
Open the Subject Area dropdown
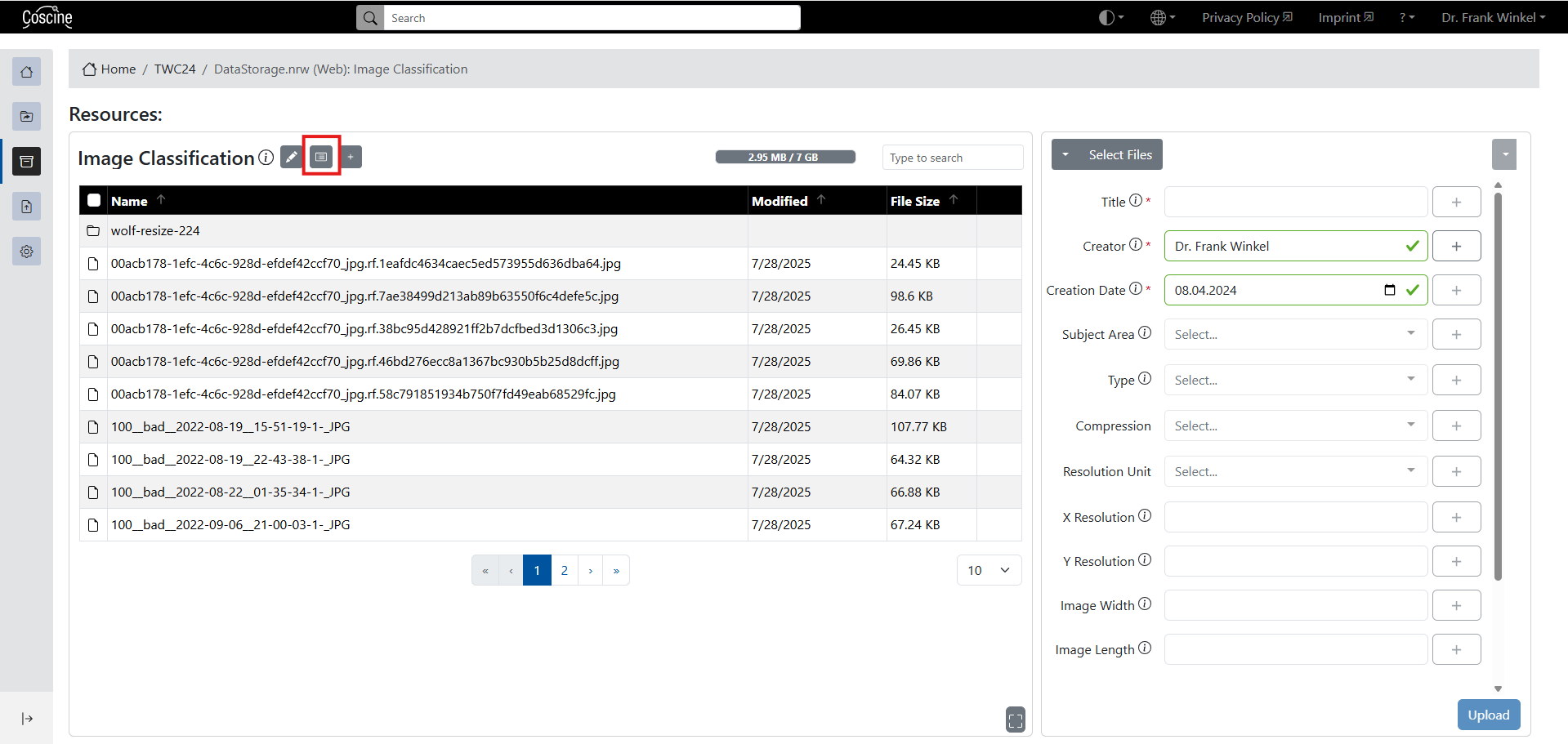1295,334
